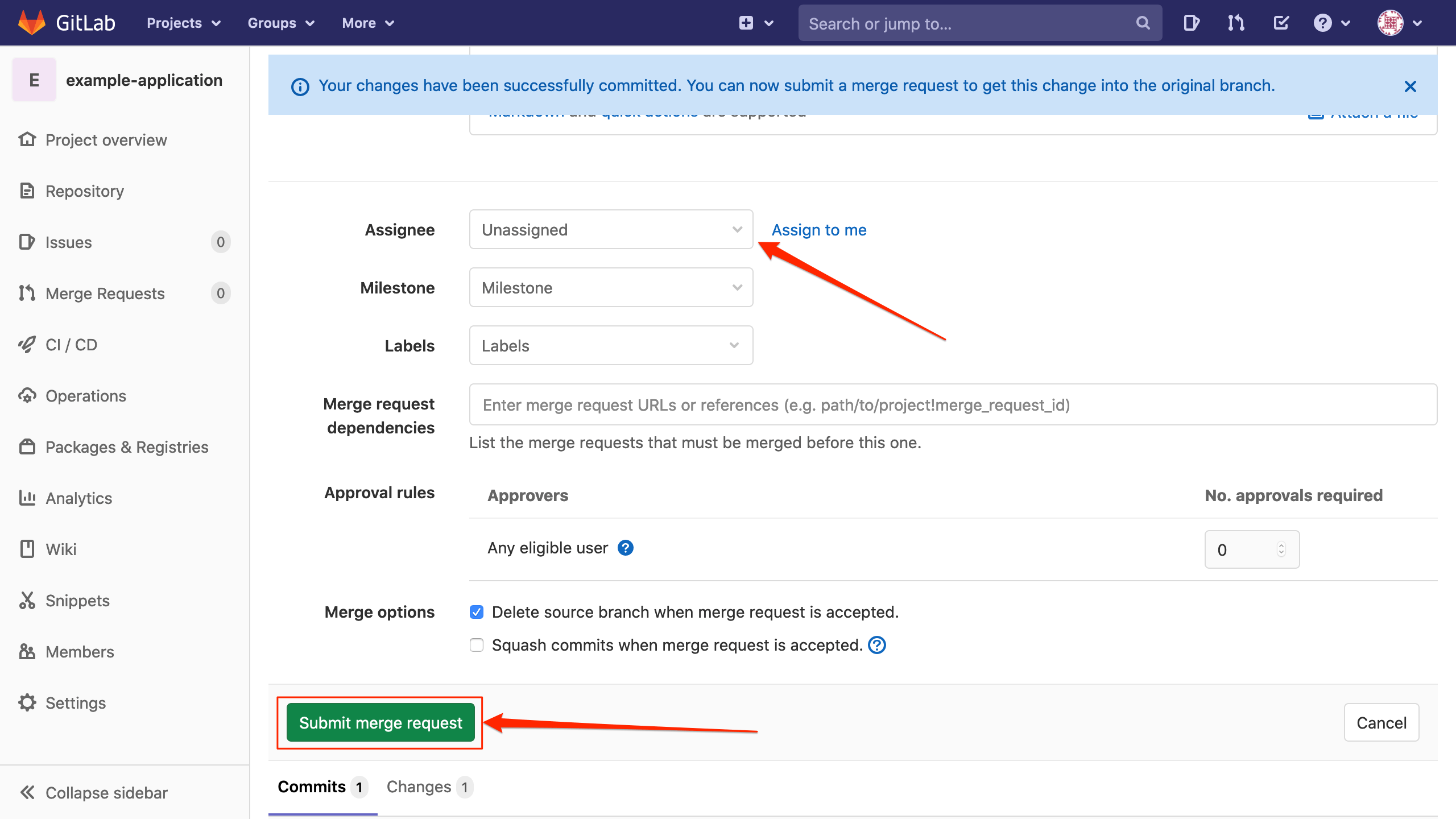Screen dimensions: 1456x819
Task: Uncheck delete source branch when merged
Action: click(x=476, y=611)
